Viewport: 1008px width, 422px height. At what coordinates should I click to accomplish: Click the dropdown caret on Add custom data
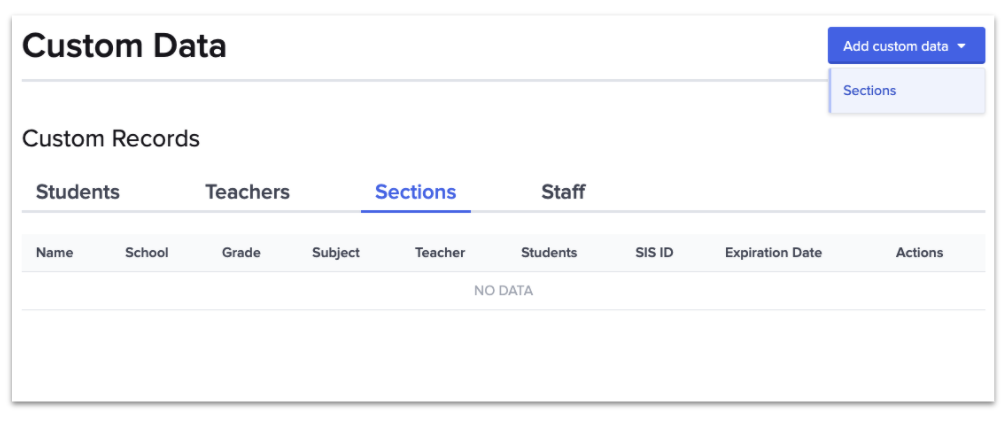(961, 46)
